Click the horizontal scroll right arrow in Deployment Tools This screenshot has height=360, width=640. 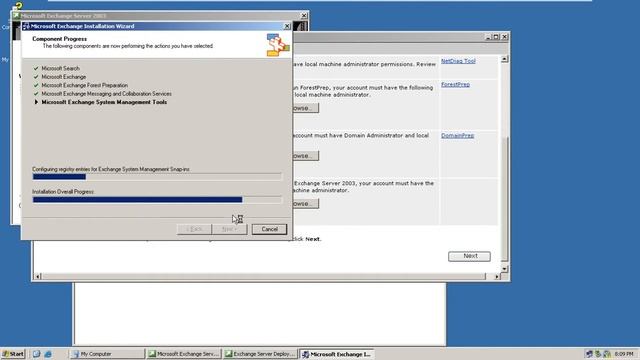(497, 276)
